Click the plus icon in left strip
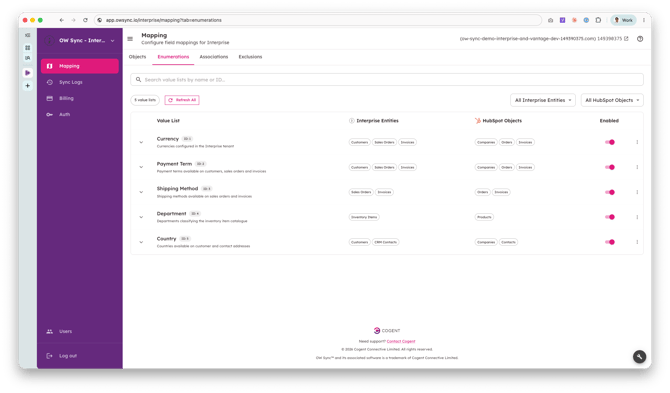670x393 pixels. [28, 86]
